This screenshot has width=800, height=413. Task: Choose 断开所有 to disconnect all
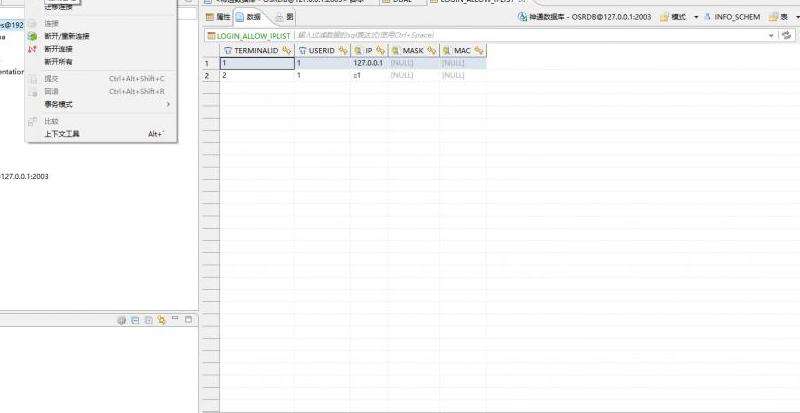click(x=57, y=61)
